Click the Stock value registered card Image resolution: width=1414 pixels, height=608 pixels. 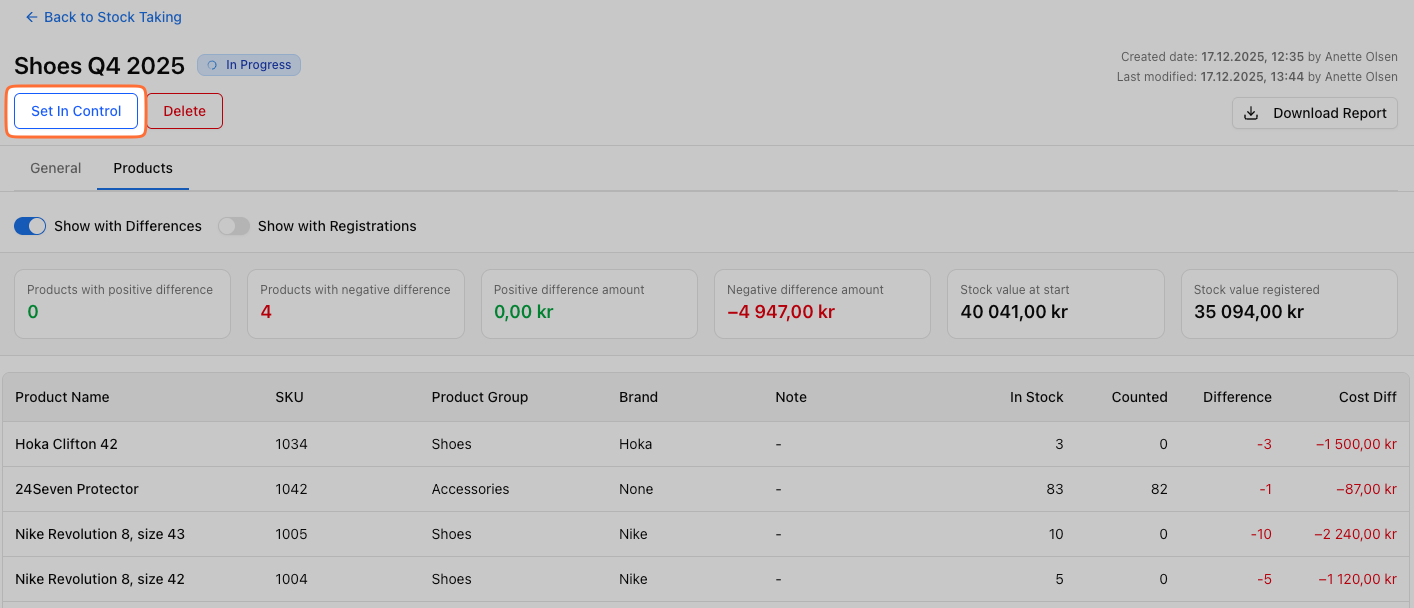tap(1288, 303)
